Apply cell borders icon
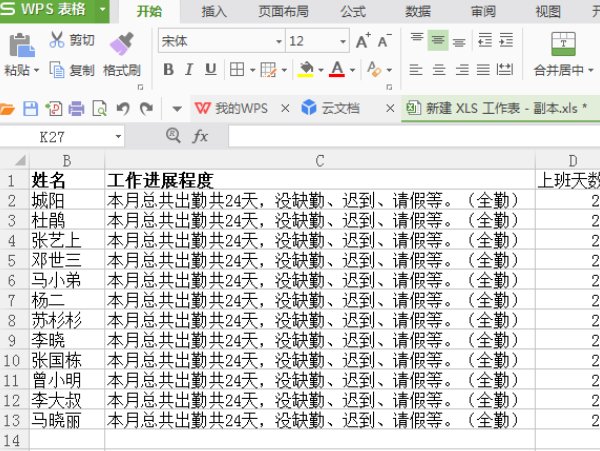The width and height of the screenshot is (600, 451). coord(237,70)
